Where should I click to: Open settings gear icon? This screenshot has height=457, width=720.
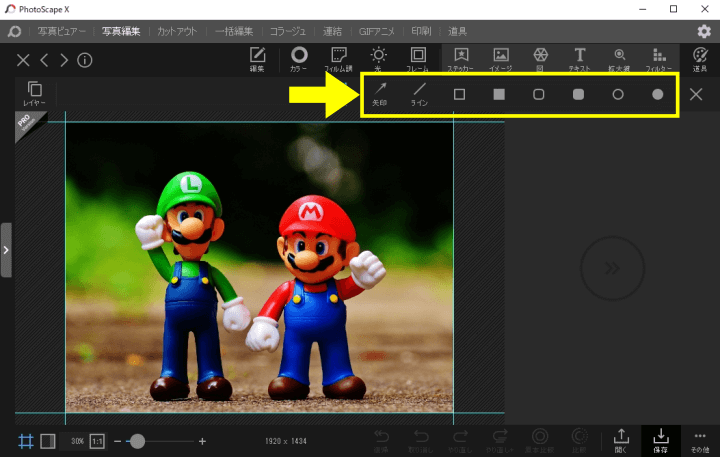tap(704, 31)
